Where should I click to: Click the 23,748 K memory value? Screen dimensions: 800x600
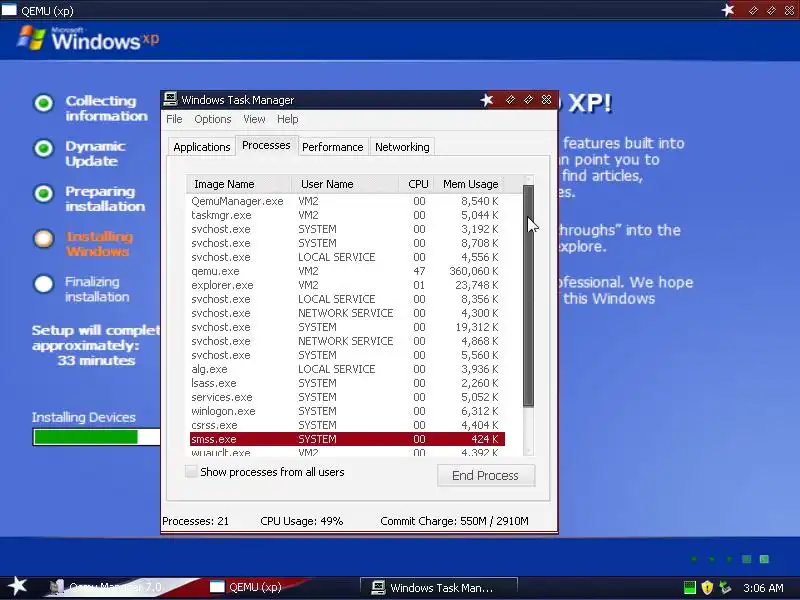[477, 285]
